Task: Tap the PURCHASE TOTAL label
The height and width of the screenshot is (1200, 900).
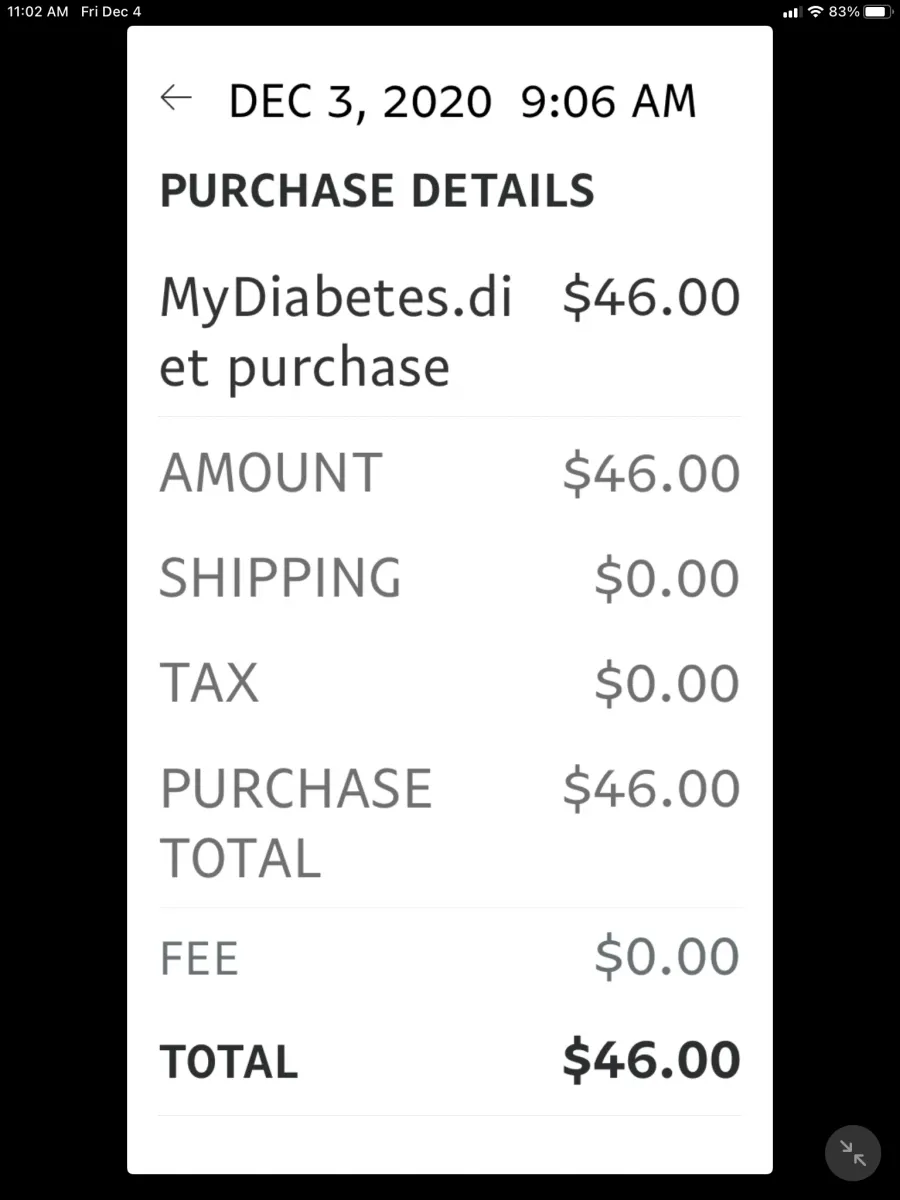Action: click(296, 823)
